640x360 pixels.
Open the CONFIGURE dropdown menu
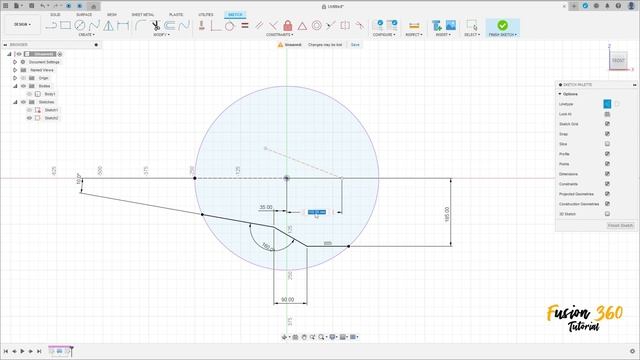pyautogui.click(x=384, y=35)
